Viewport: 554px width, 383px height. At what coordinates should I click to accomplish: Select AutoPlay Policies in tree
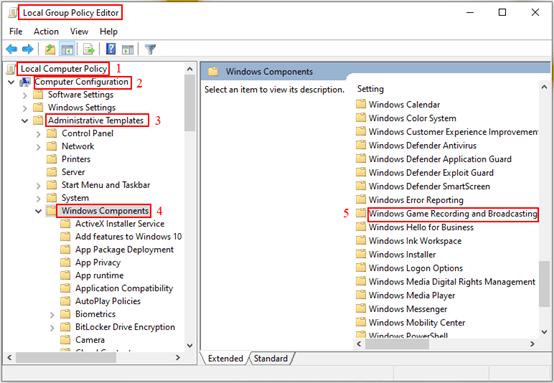coord(108,301)
